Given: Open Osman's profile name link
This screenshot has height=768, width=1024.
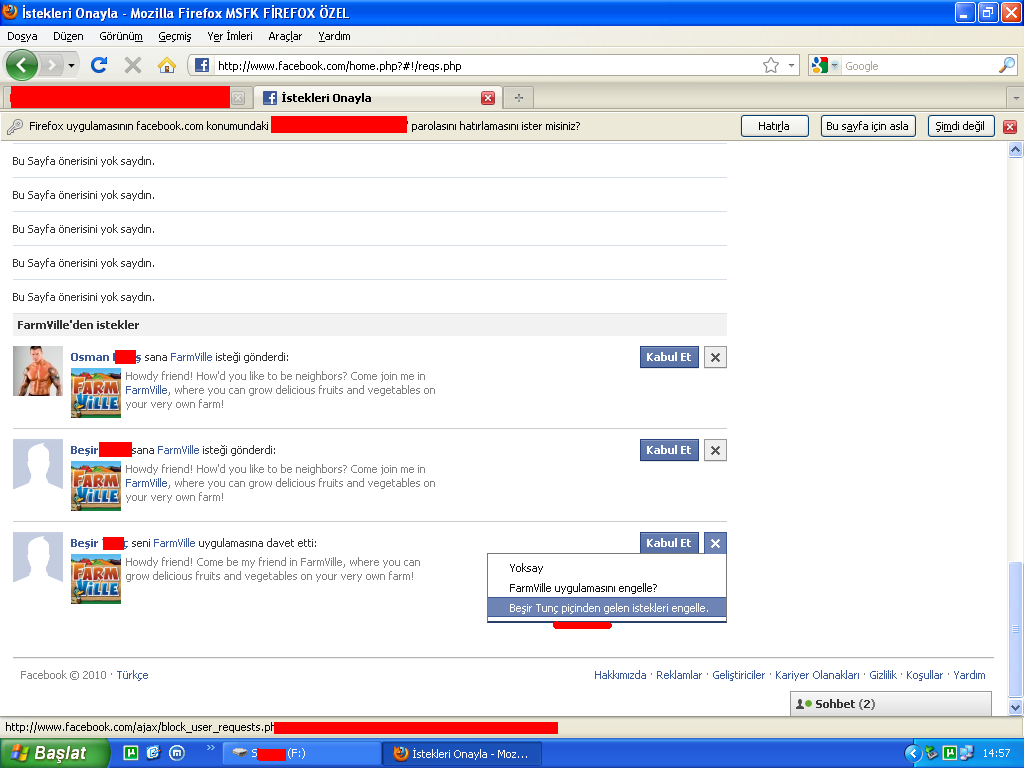Looking at the screenshot, I should click(105, 357).
